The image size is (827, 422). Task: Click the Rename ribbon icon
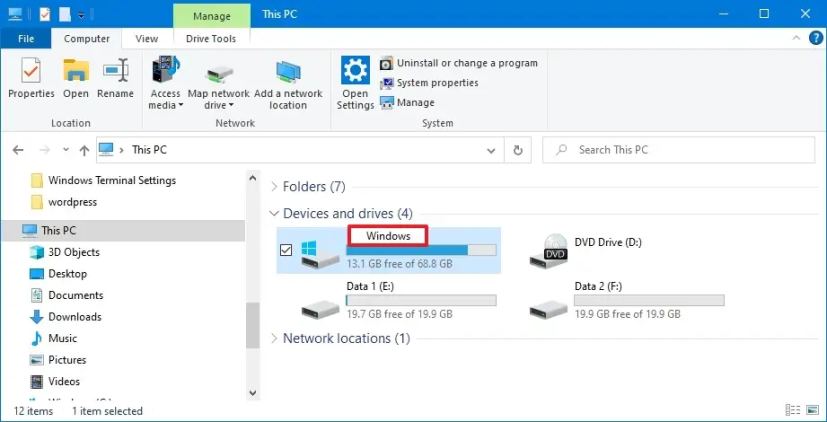(115, 78)
